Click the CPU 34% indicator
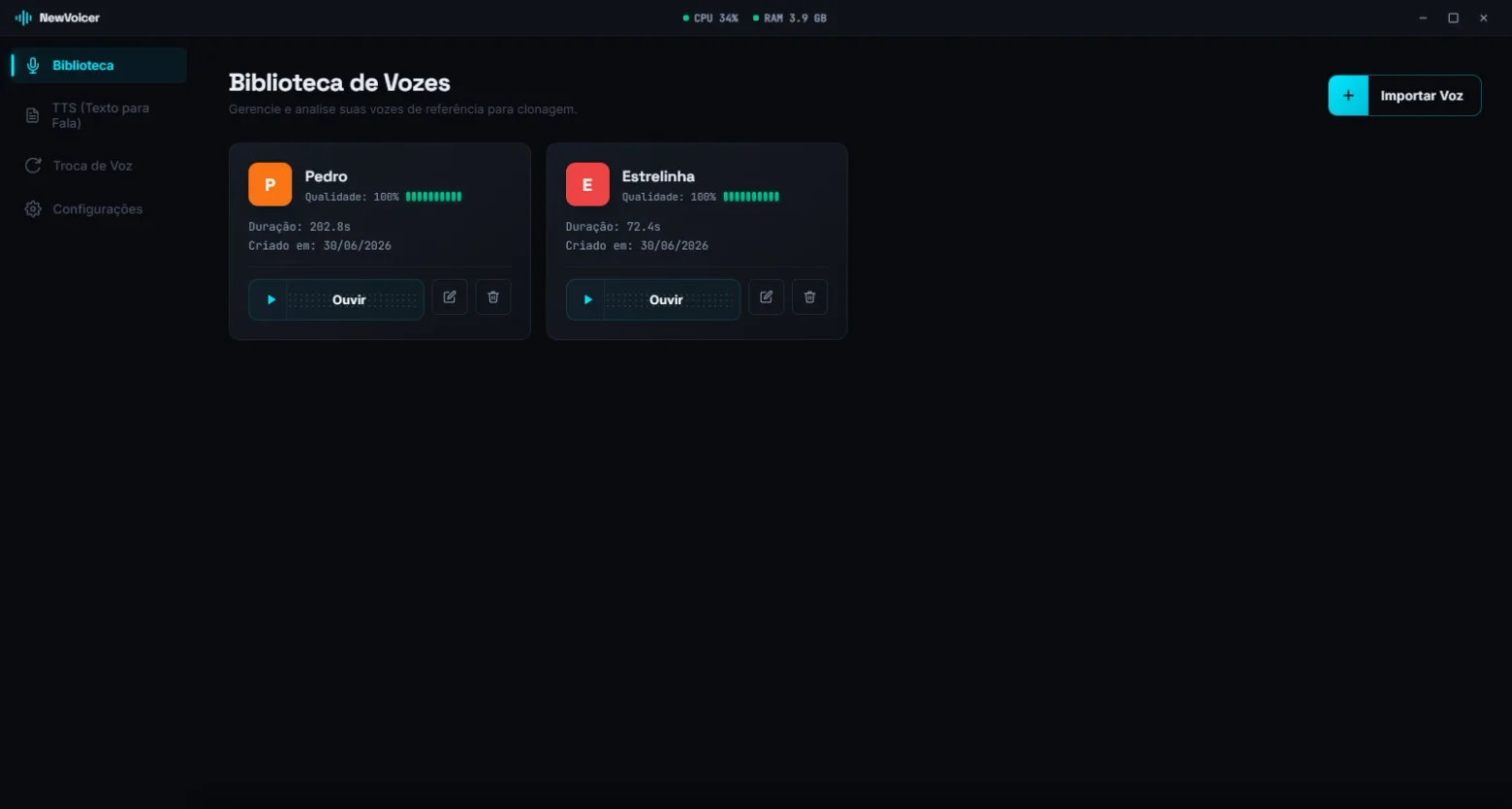 (x=711, y=17)
